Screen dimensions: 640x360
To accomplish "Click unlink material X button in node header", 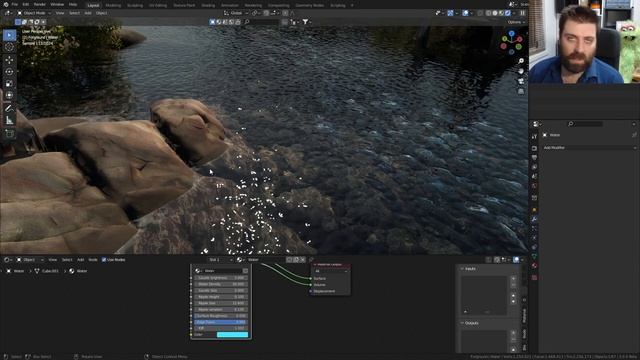I will tap(302, 260).
